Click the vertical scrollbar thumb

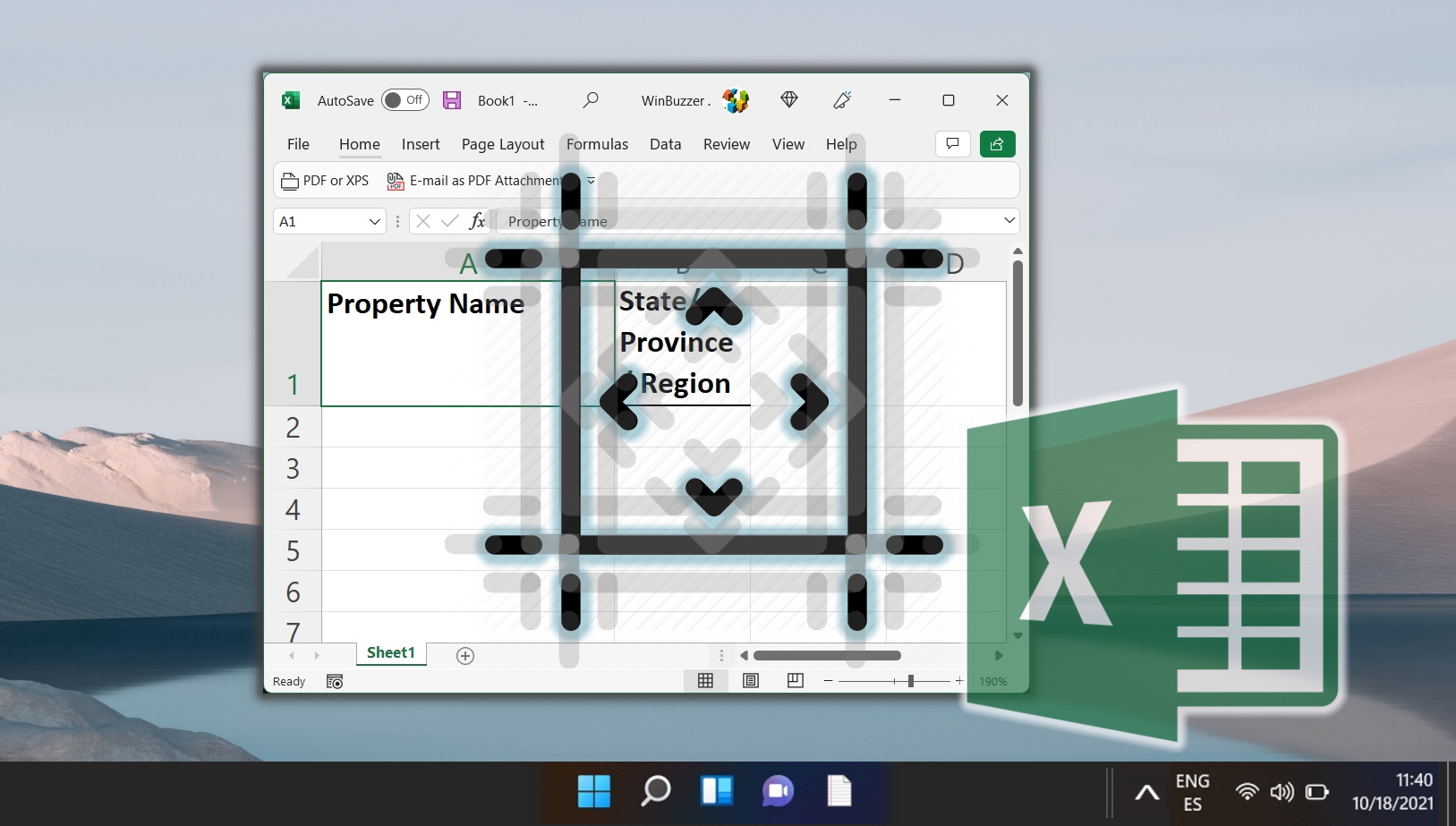(x=1017, y=333)
